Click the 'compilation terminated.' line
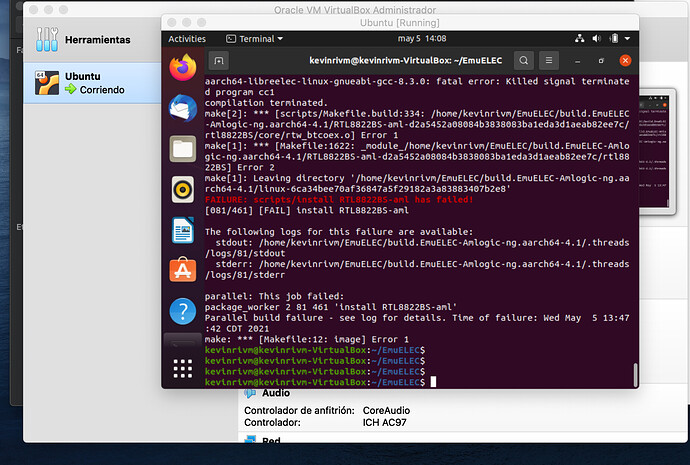The image size is (690, 465). coord(266,103)
